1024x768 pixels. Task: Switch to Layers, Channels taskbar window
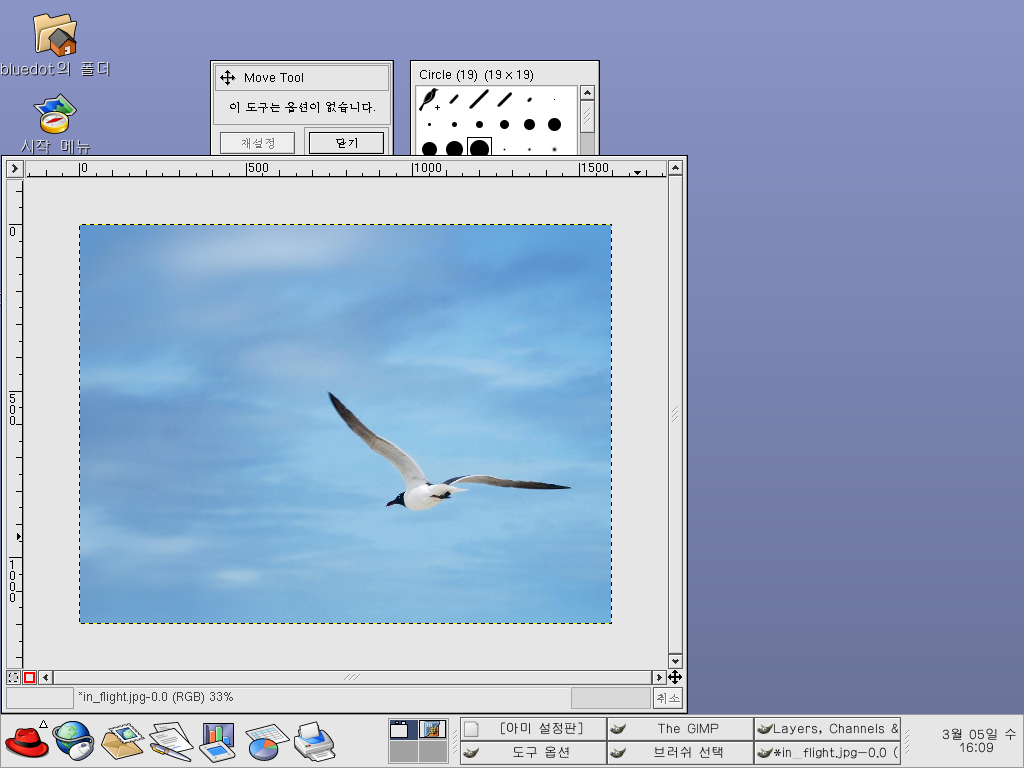click(x=827, y=729)
